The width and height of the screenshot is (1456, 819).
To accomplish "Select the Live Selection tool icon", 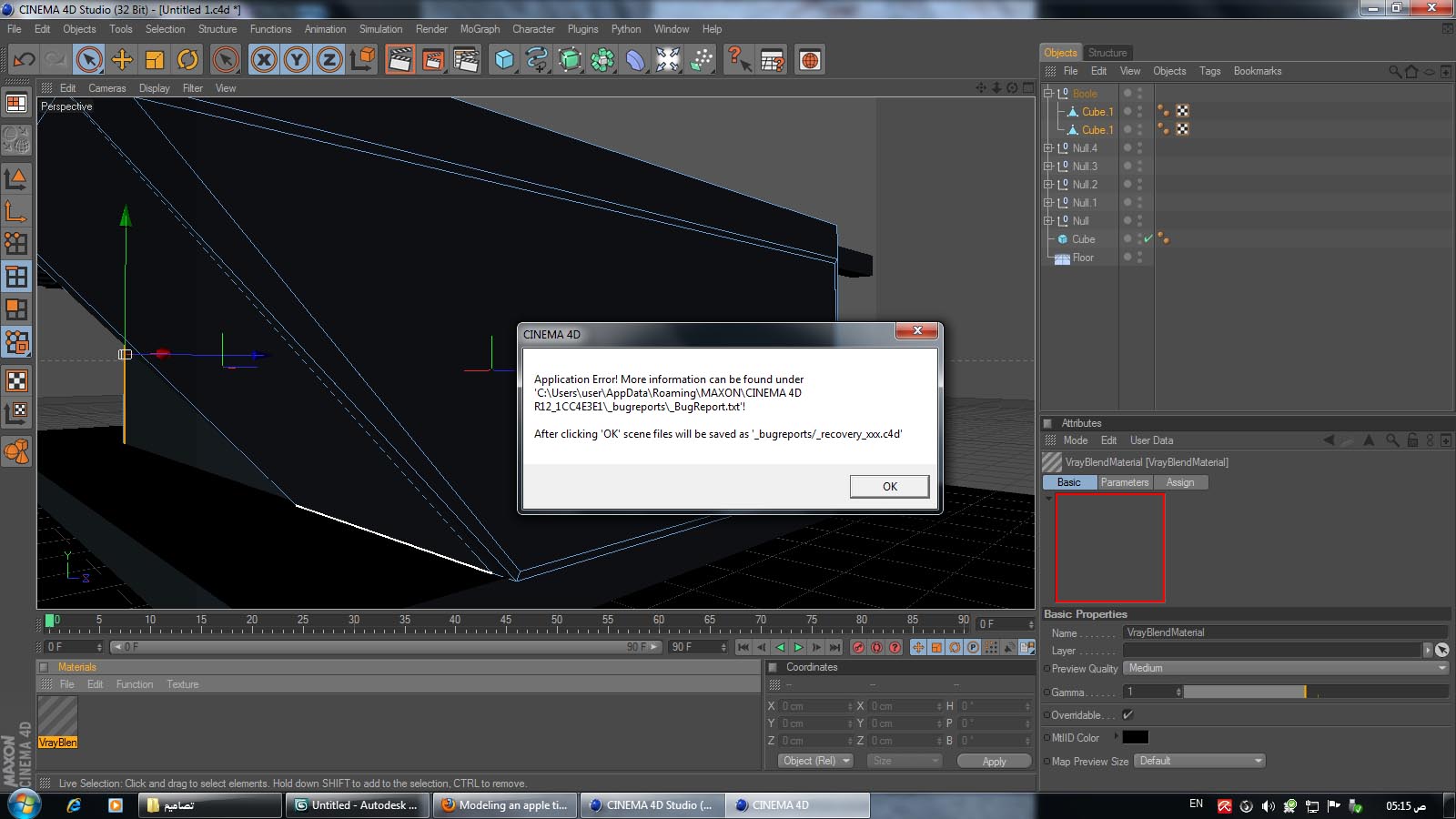I will click(x=88, y=60).
